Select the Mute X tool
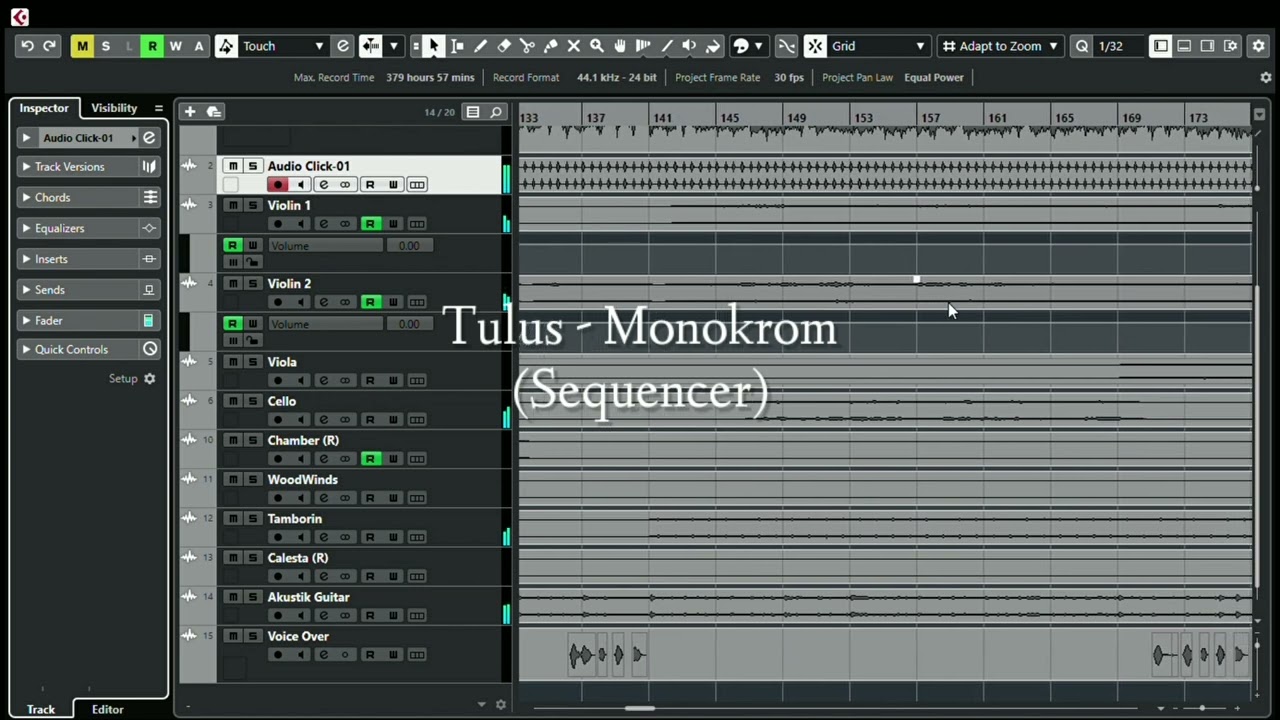Screen dimensions: 1280x720 click(x=574, y=46)
